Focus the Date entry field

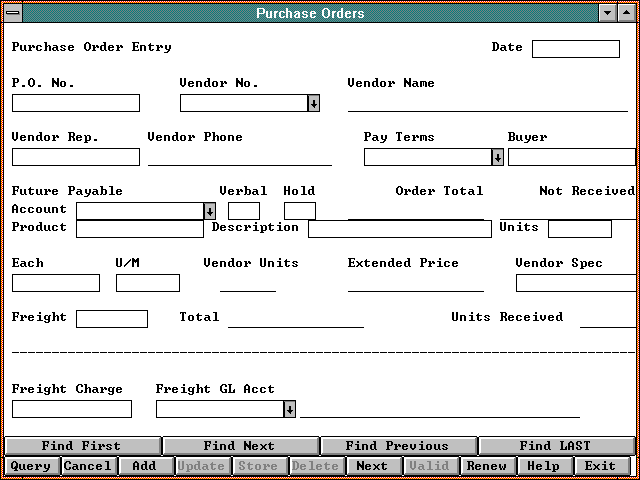pyautogui.click(x=575, y=49)
